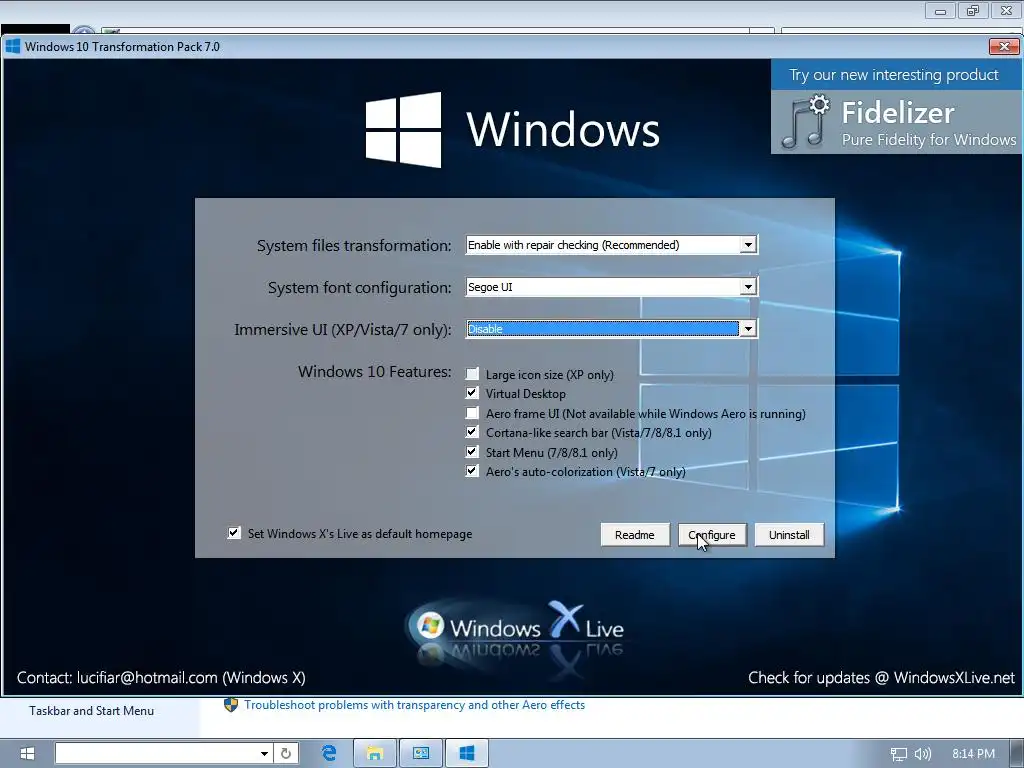Open Troubleshoot problems with transparency link
The image size is (1024, 768).
click(x=414, y=705)
